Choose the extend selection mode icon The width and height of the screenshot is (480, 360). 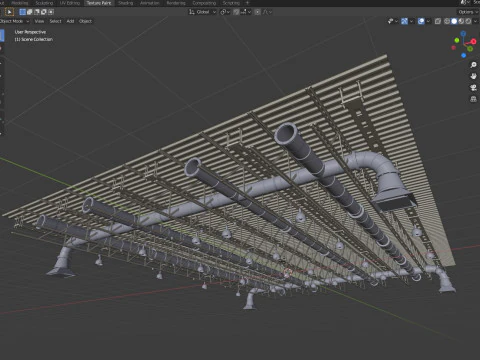29,12
